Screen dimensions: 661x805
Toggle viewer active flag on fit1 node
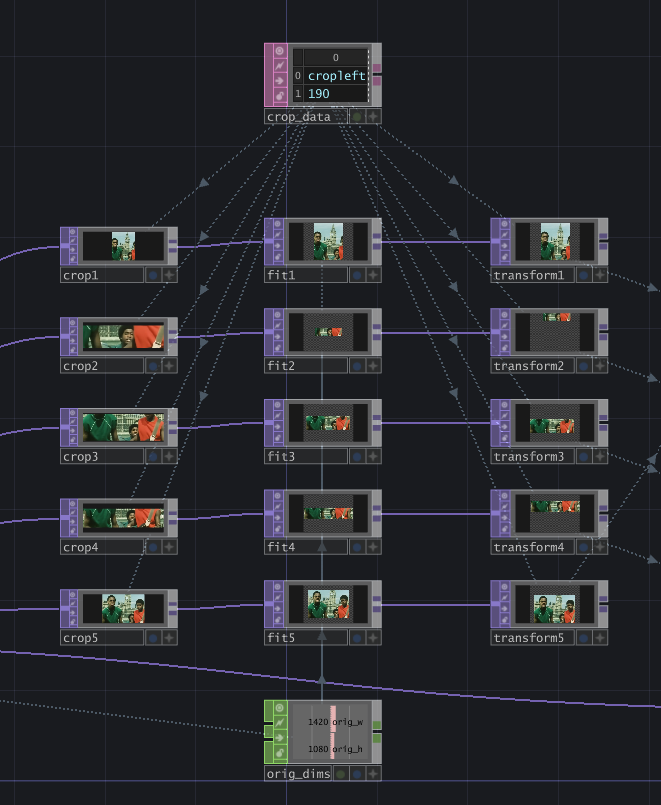279,225
